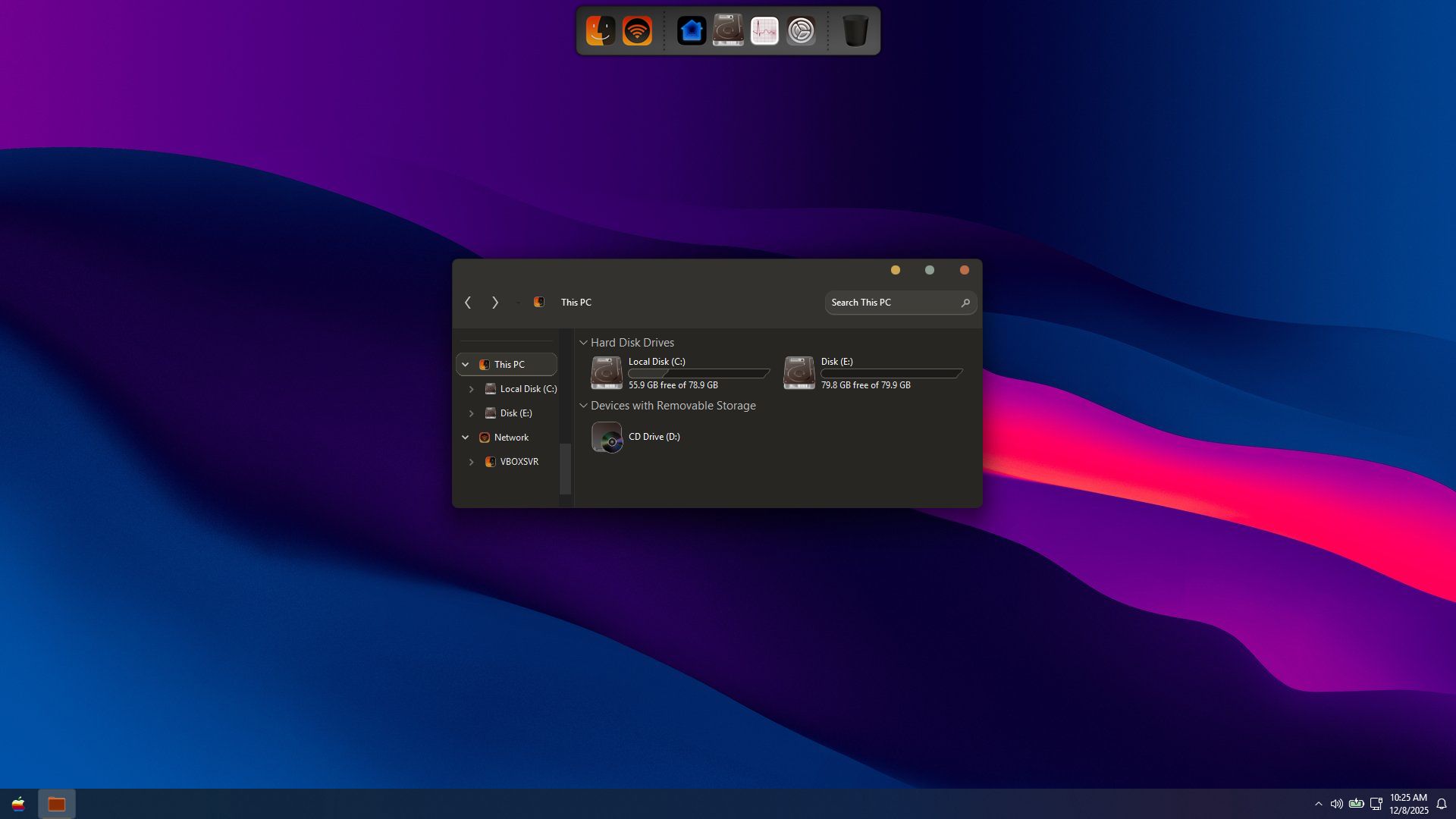This screenshot has width=1456, height=819.
Task: Go back using the back arrow
Action: point(468,303)
